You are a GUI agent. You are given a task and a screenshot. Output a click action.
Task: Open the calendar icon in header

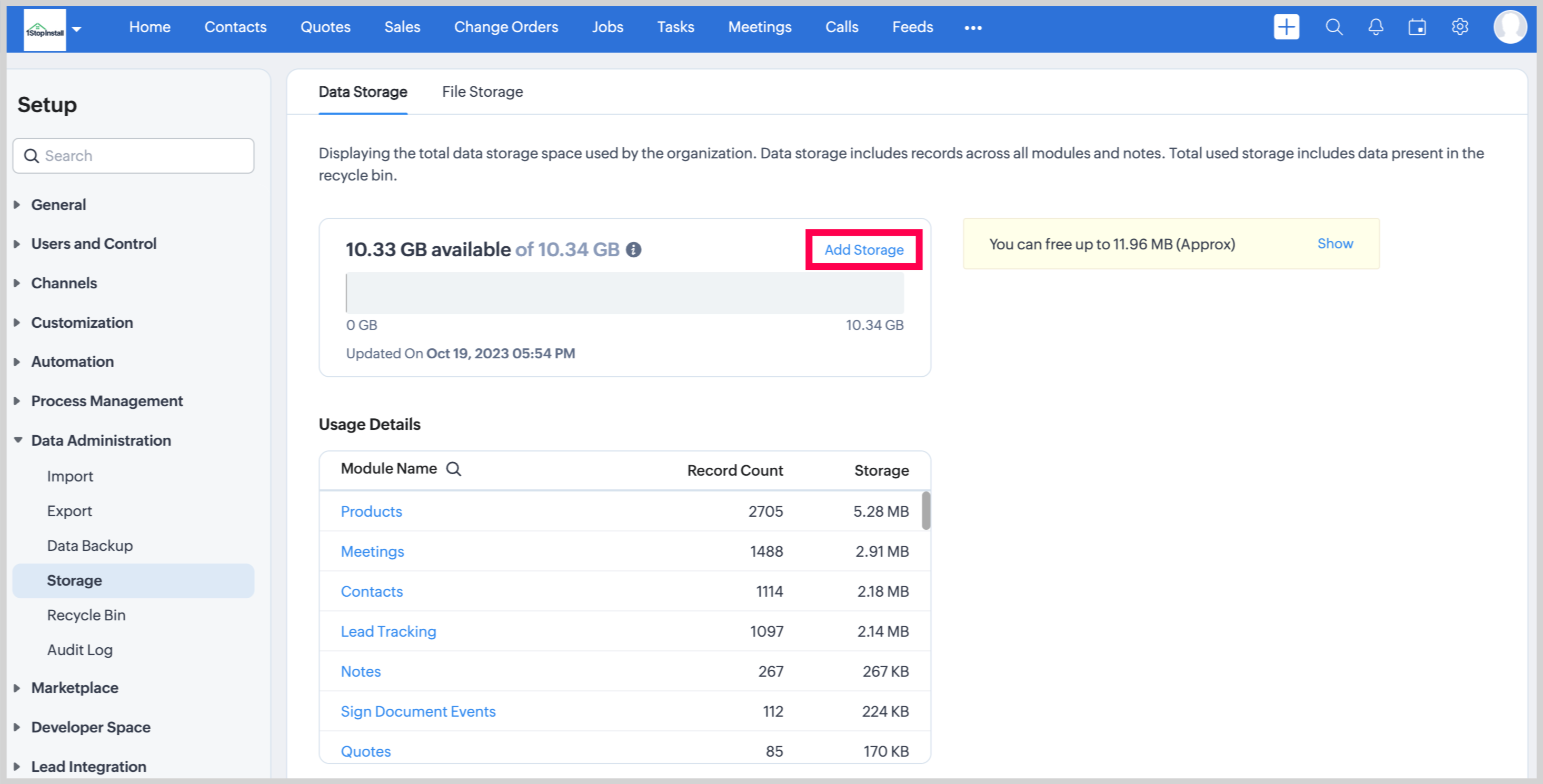1417,27
